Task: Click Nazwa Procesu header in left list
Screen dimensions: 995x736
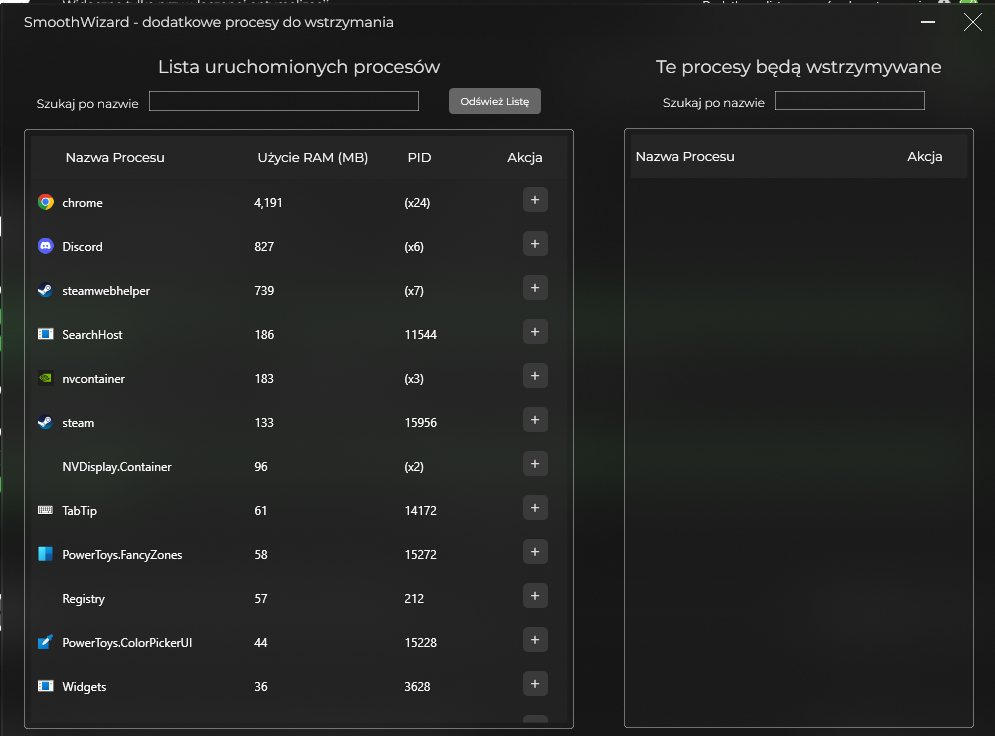Action: click(x=115, y=157)
